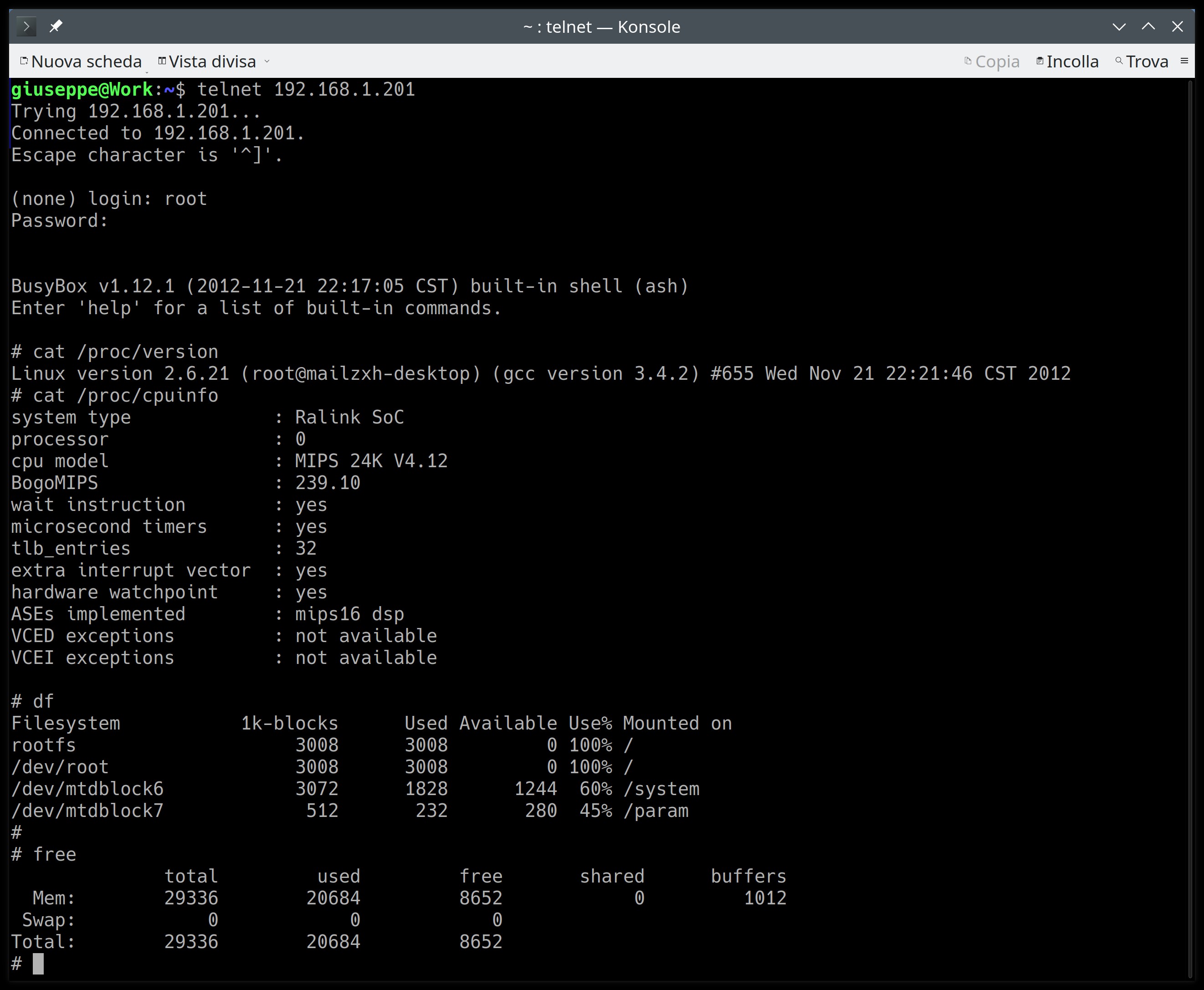Click the Nuova scheda page icon
This screenshot has height=990, width=1204.
click(24, 61)
